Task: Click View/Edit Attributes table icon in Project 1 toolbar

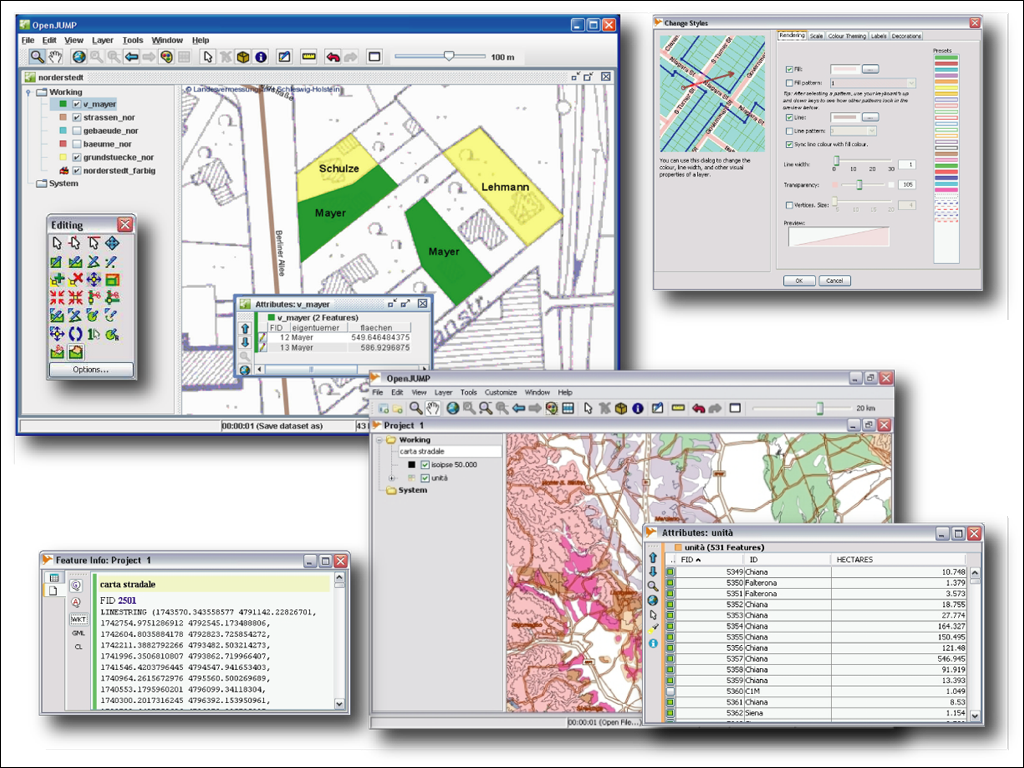Action: 568,408
